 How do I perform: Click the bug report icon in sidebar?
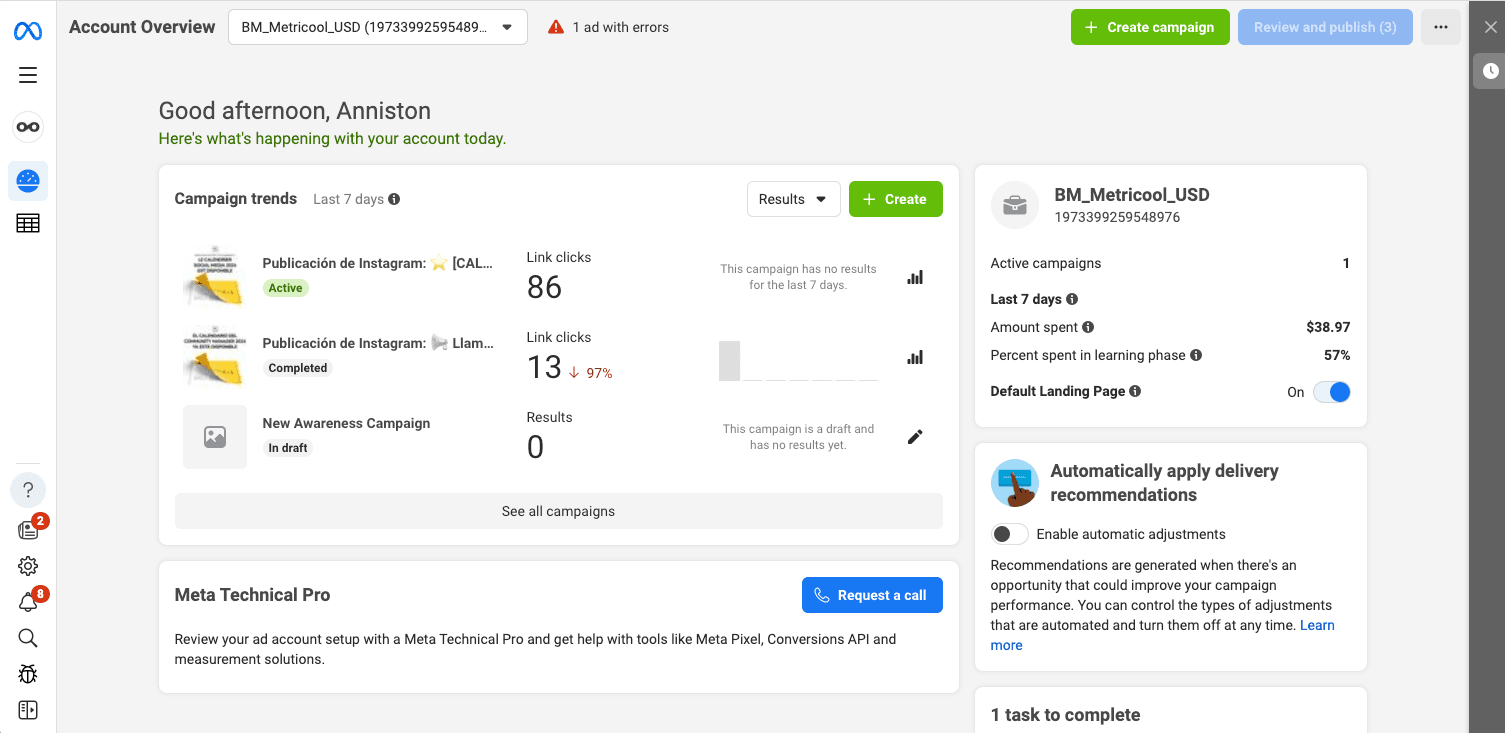[x=28, y=674]
